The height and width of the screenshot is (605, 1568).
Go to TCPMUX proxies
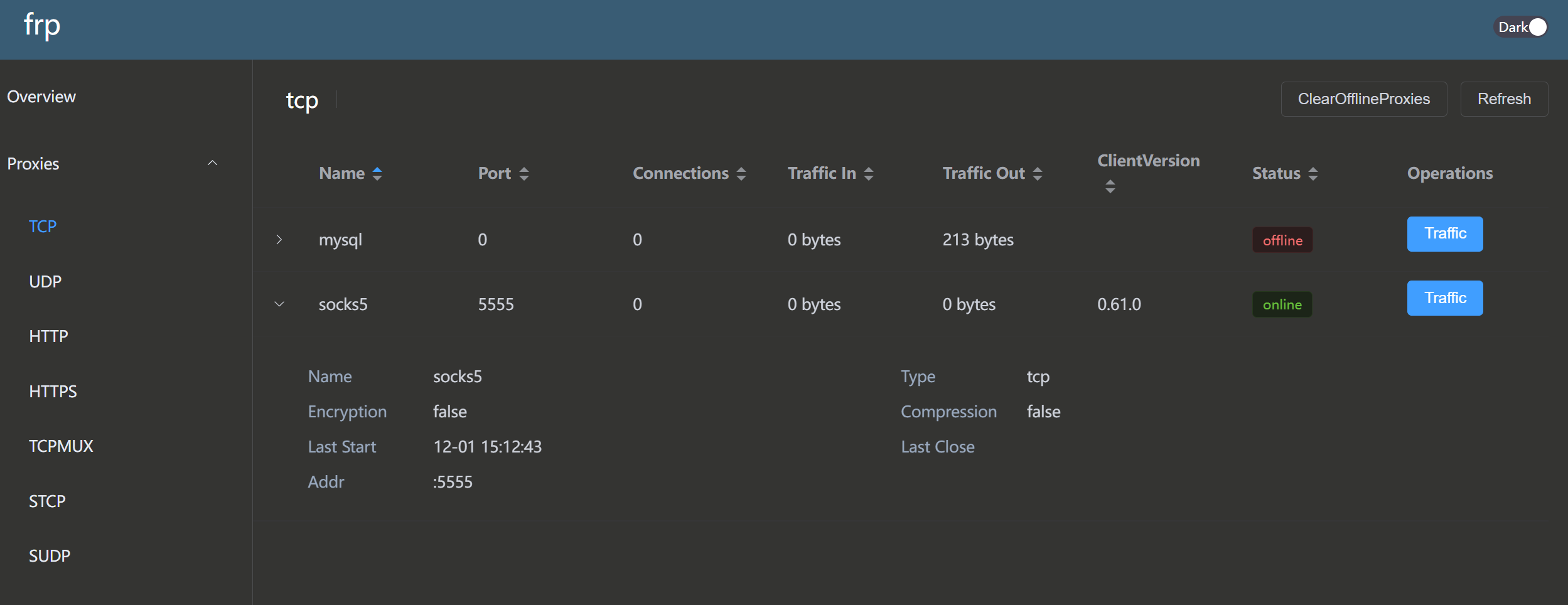(x=61, y=446)
